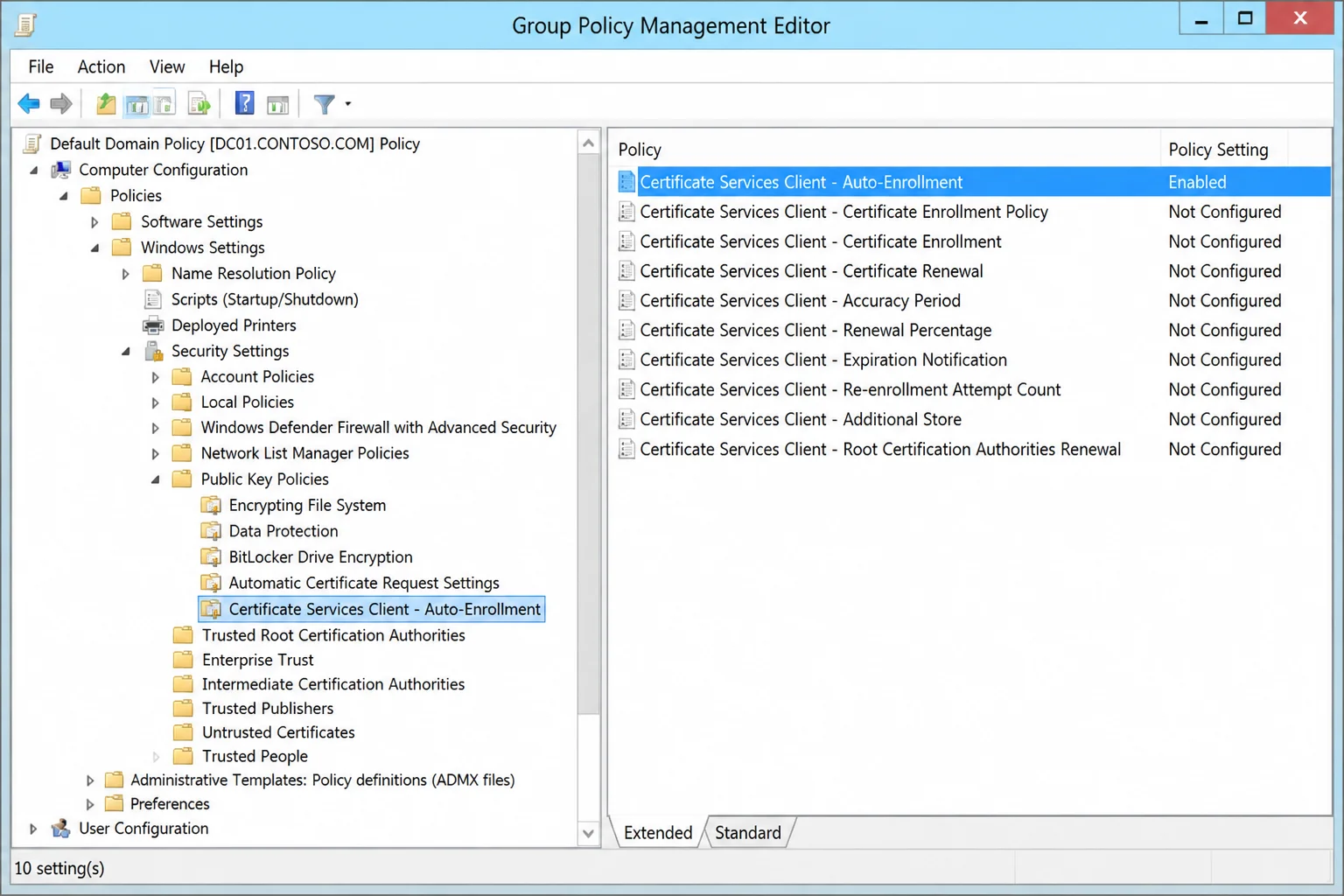The image size is (1344, 896).
Task: Switch to the Extended tab
Action: (x=658, y=833)
